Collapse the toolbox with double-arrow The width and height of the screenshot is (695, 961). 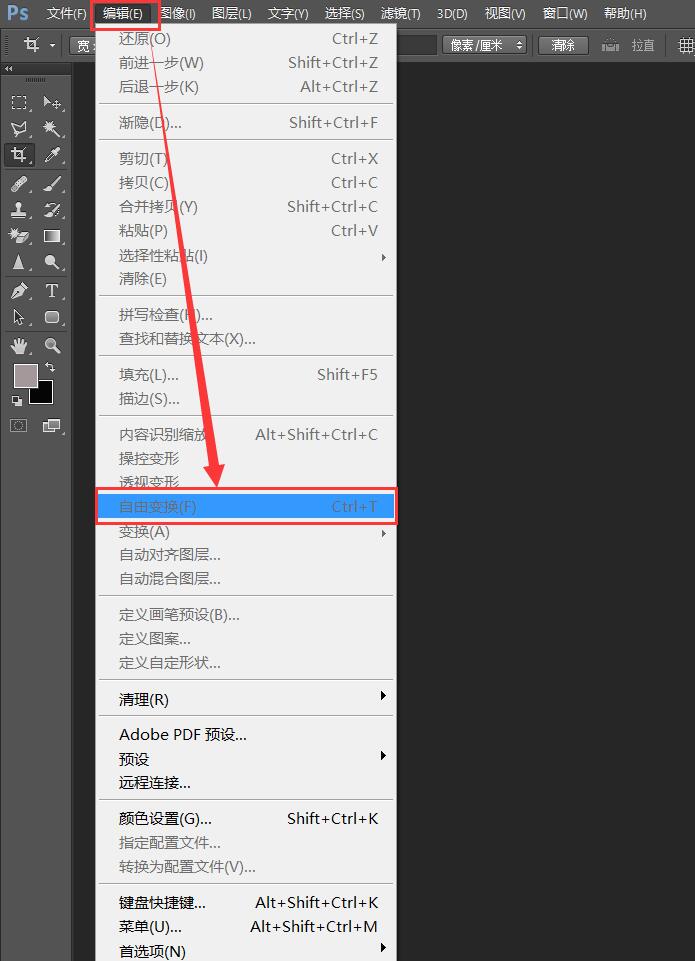pyautogui.click(x=9, y=69)
